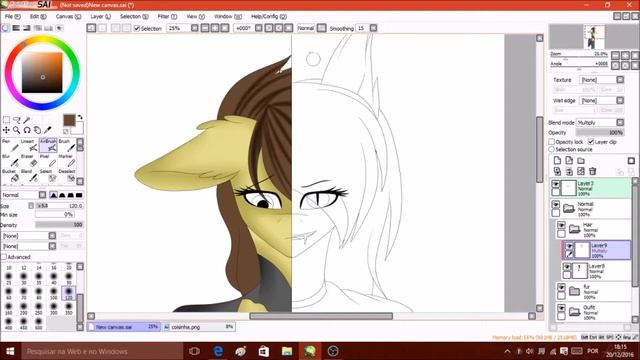Choose the Blend tool

tap(29, 176)
